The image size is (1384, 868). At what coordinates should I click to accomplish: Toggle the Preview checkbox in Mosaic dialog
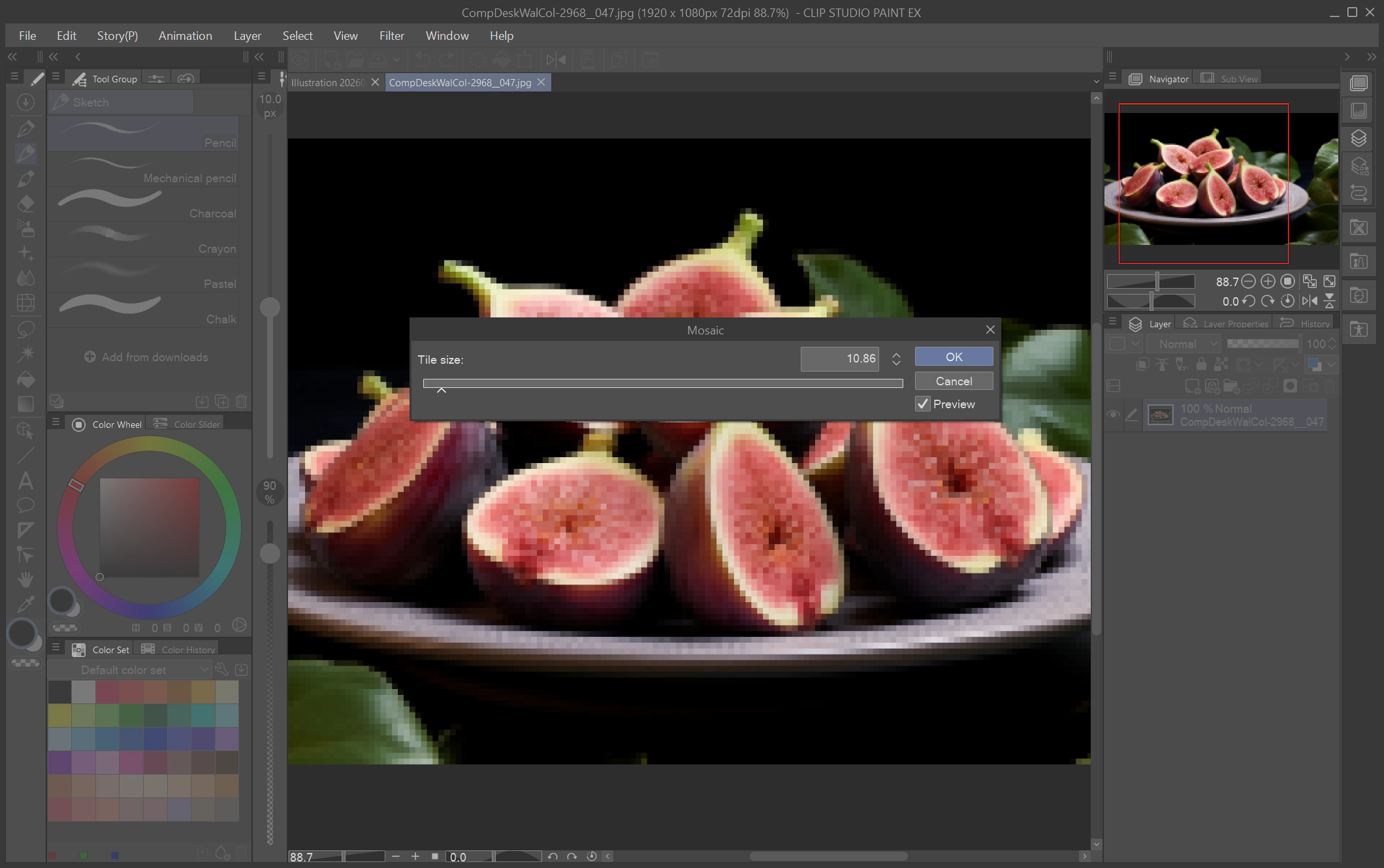click(922, 404)
